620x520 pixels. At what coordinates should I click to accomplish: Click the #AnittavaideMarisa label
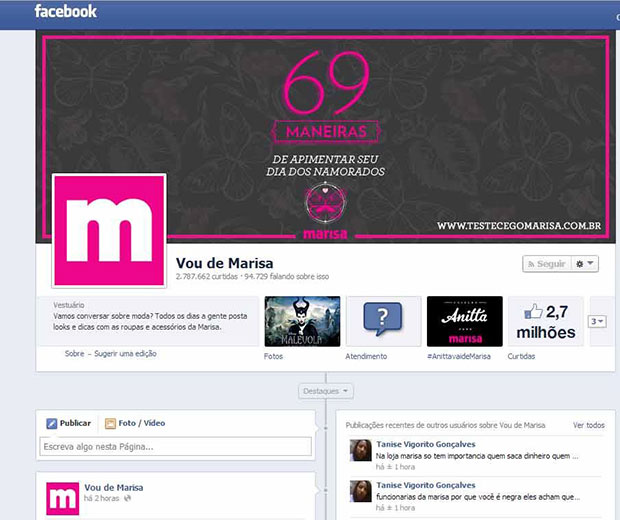pyautogui.click(x=459, y=356)
